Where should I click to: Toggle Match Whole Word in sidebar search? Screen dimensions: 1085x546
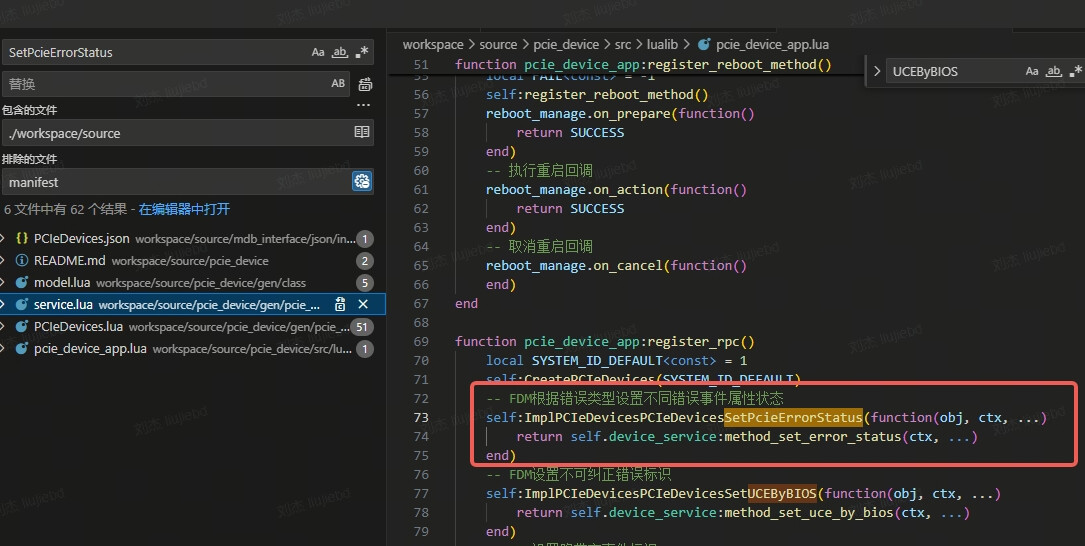pos(340,52)
